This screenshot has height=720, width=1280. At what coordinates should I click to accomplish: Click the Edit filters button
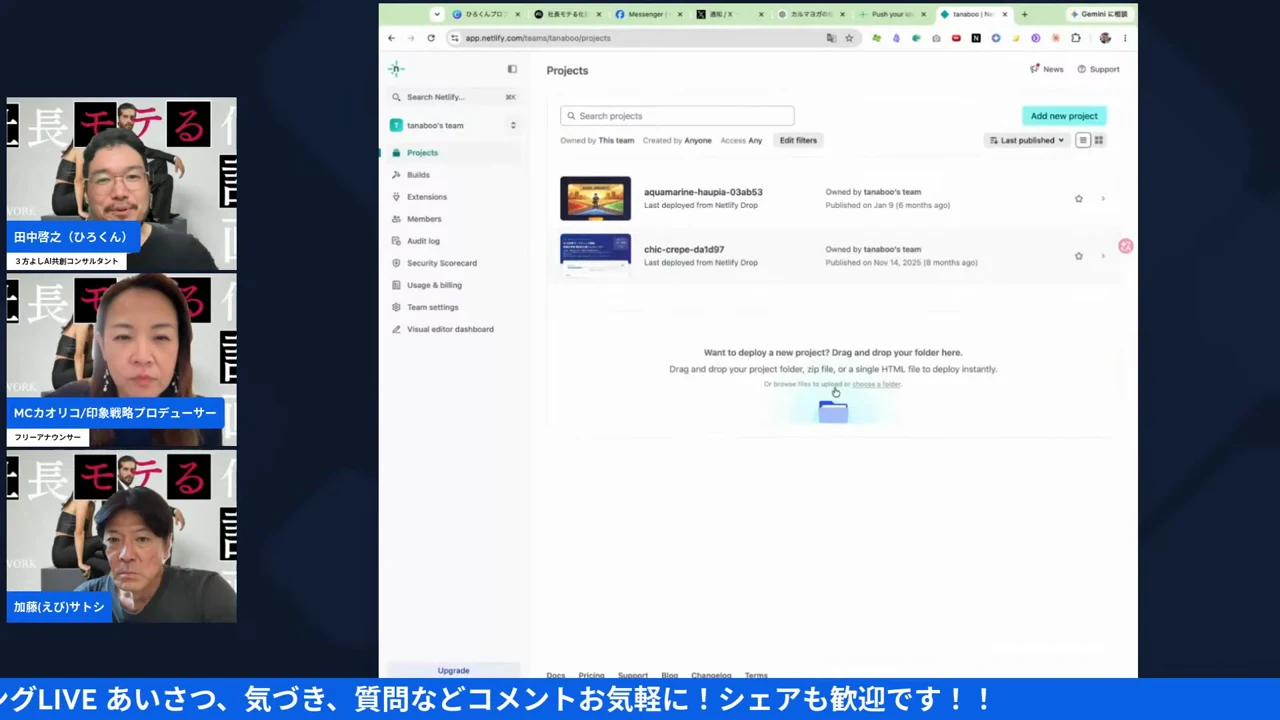coord(798,140)
